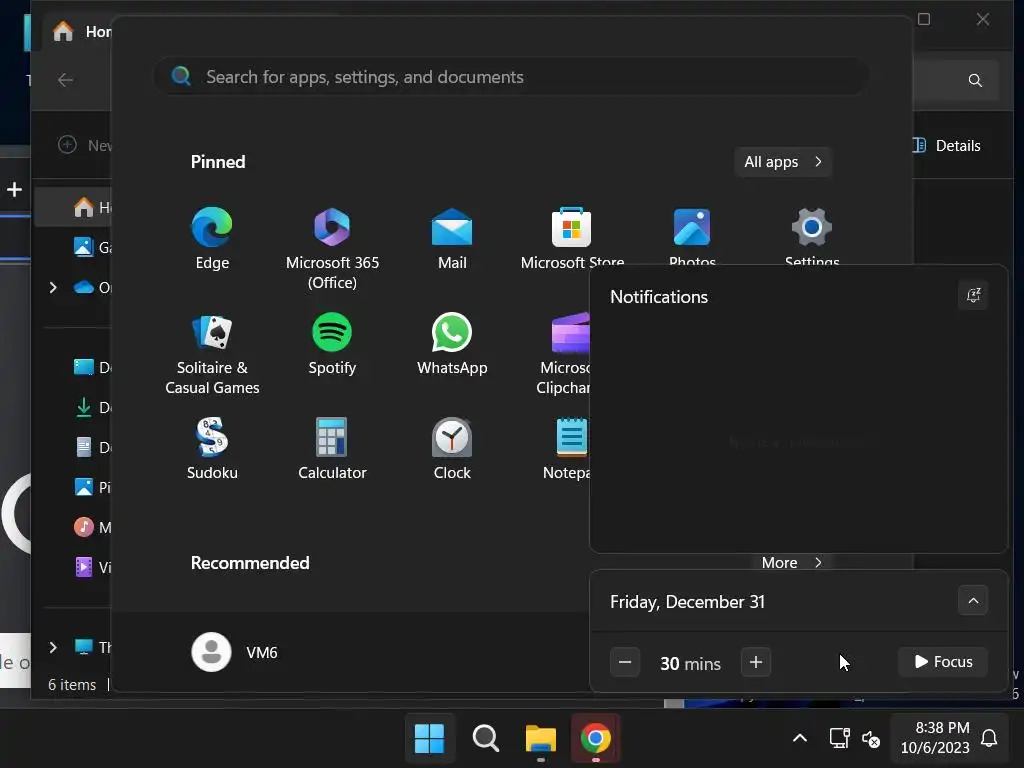Select Downloads folder in Explorer sidebar
The width and height of the screenshot is (1024, 768).
[x=91, y=408]
